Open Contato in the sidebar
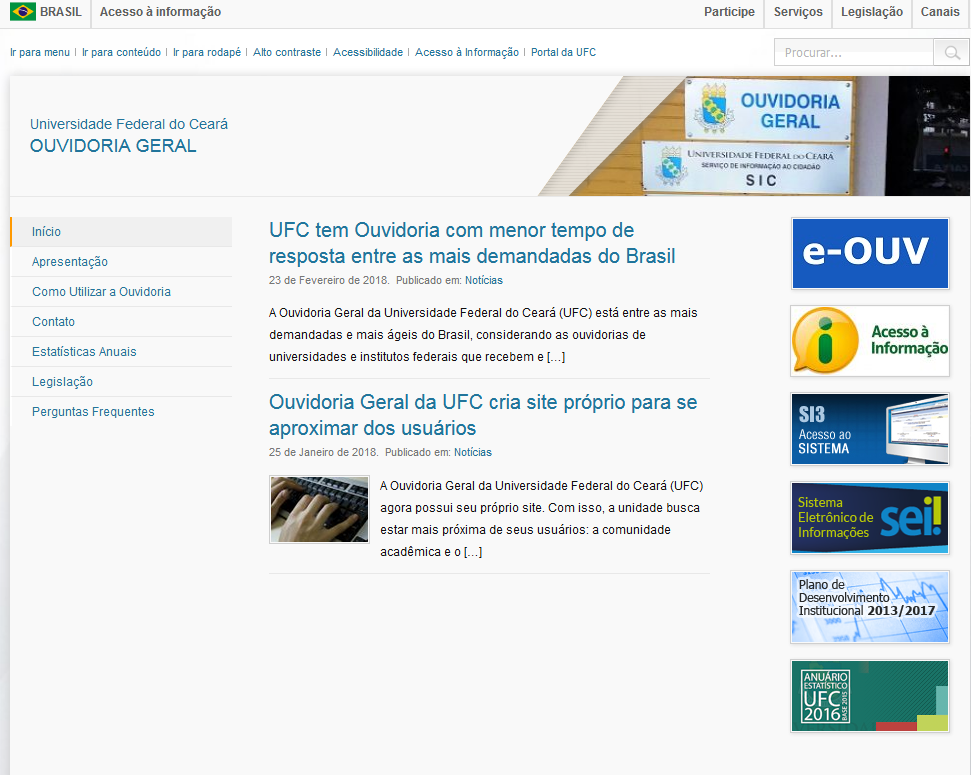Viewport: 971px width, 775px height. [x=121, y=322]
